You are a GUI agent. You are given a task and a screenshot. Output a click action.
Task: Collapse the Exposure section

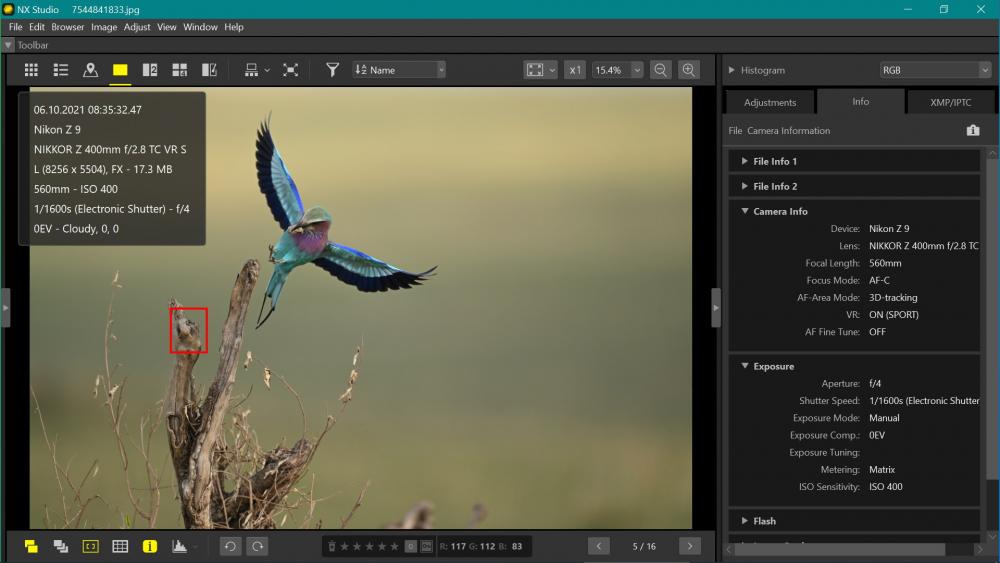[745, 366]
